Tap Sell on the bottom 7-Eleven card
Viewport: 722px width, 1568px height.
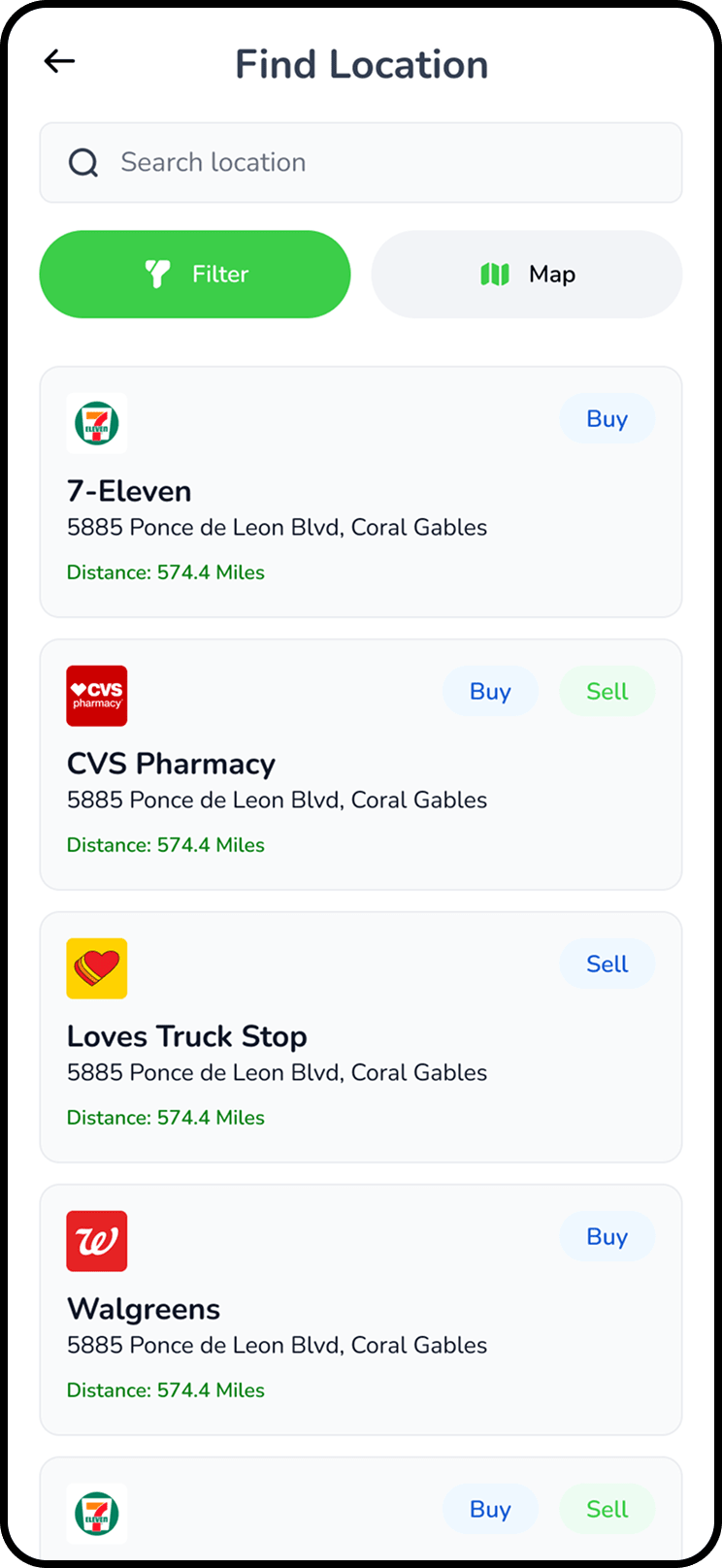point(607,1510)
